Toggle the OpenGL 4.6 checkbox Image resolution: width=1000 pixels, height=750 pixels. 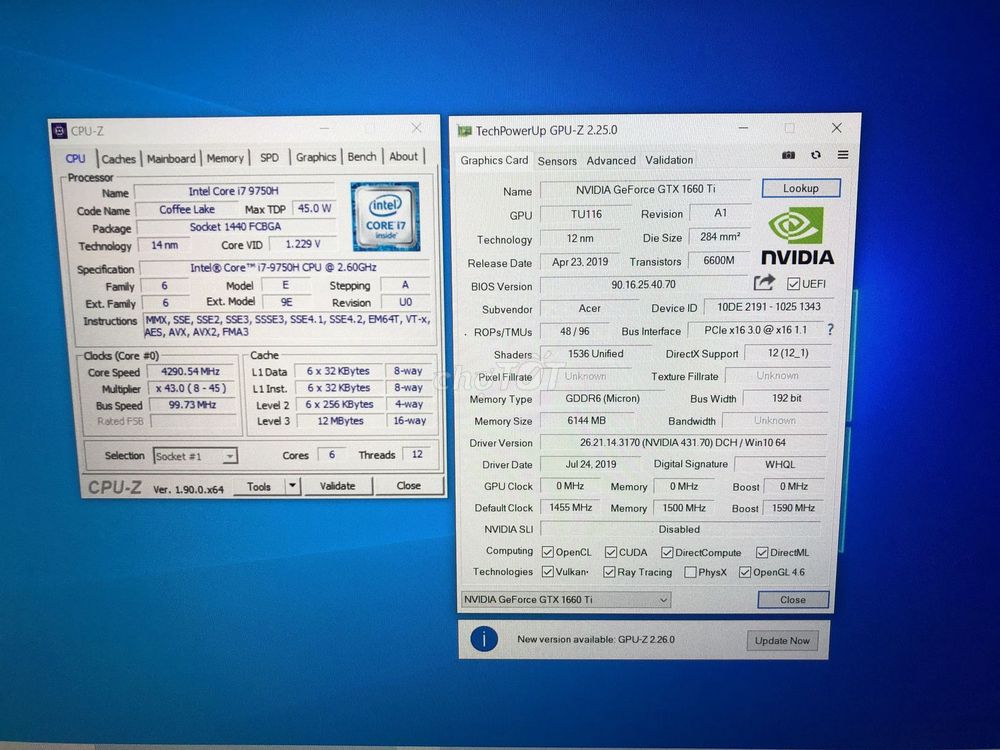(x=745, y=572)
